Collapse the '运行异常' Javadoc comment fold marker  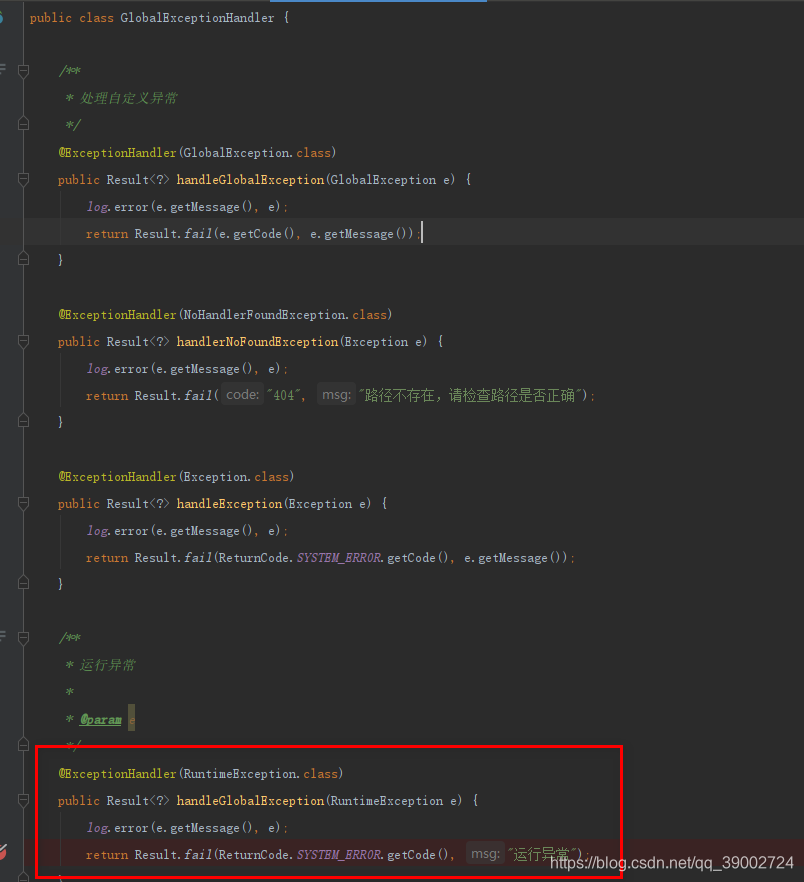point(24,638)
